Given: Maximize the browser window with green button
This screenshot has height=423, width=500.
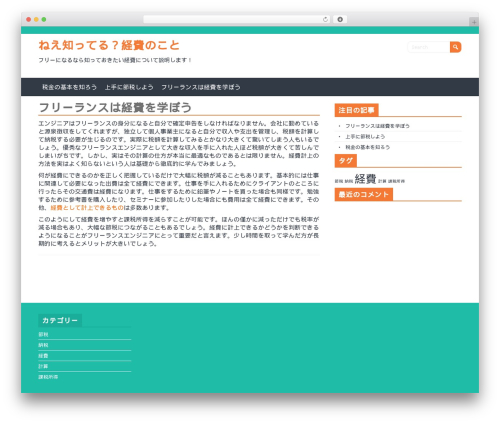Looking at the screenshot, I should pos(44,19).
